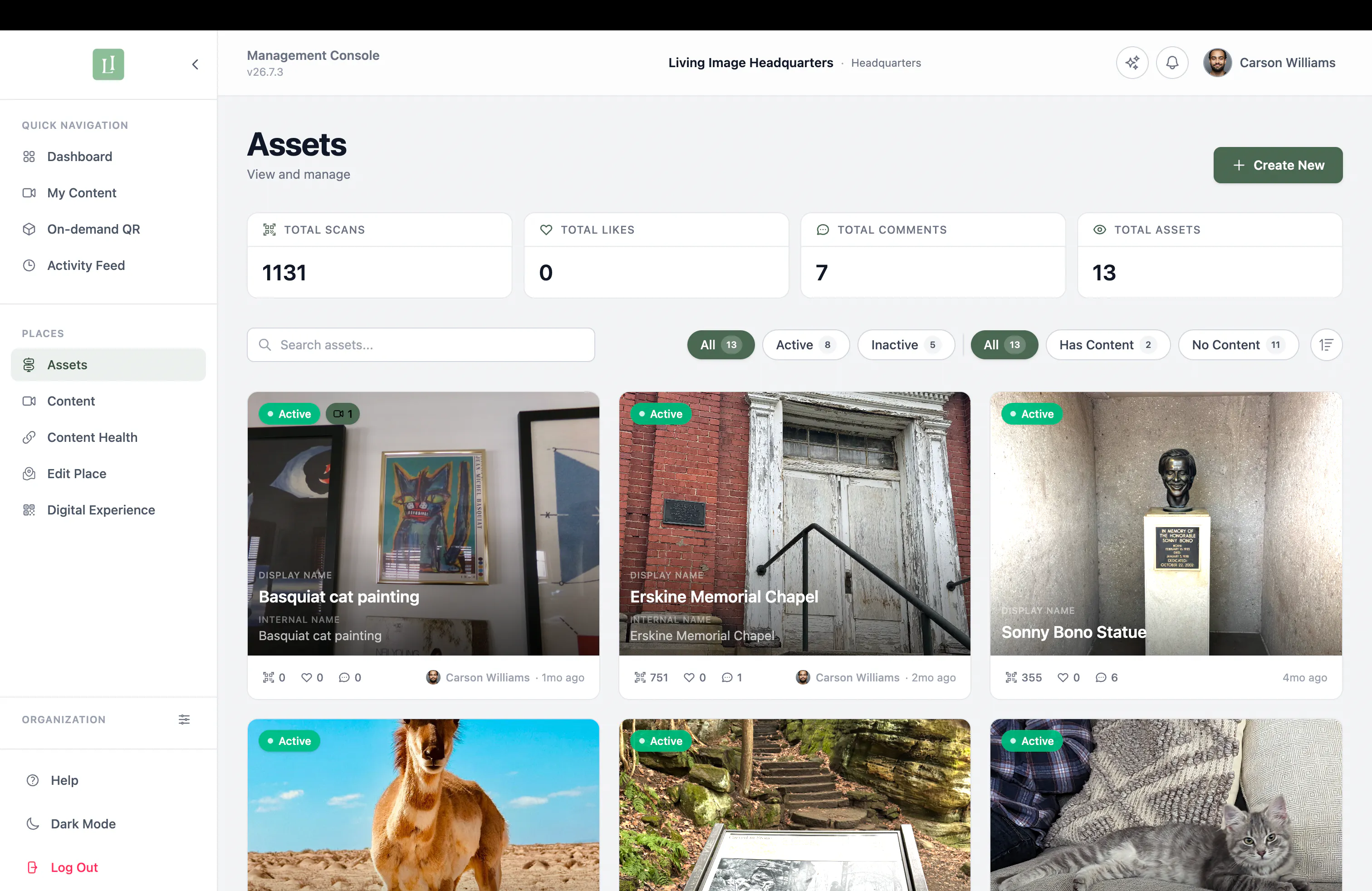Filter by Inactive assets
This screenshot has height=891, width=1372.
click(906, 345)
